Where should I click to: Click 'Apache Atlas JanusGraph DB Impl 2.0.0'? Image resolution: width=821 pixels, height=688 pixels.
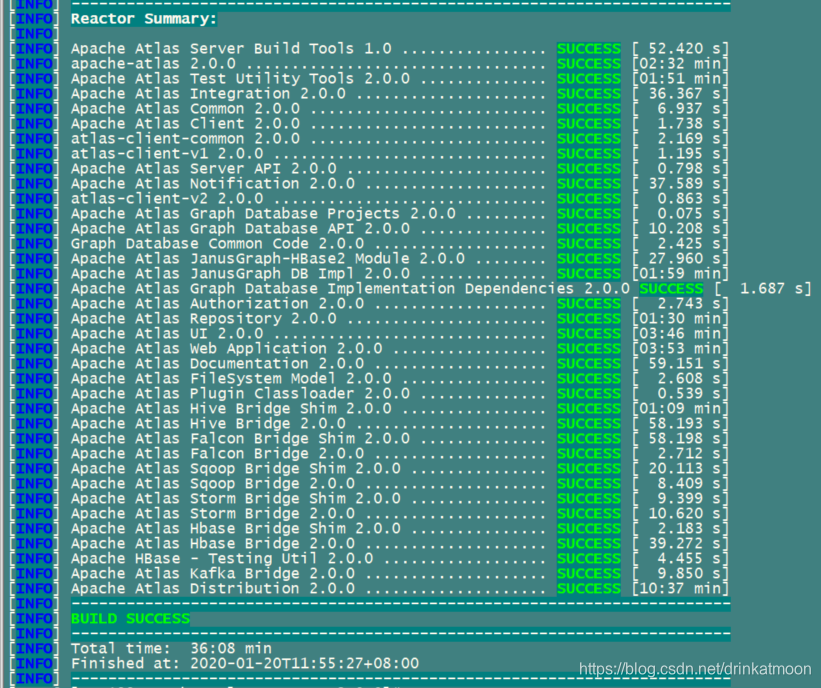tap(240, 274)
